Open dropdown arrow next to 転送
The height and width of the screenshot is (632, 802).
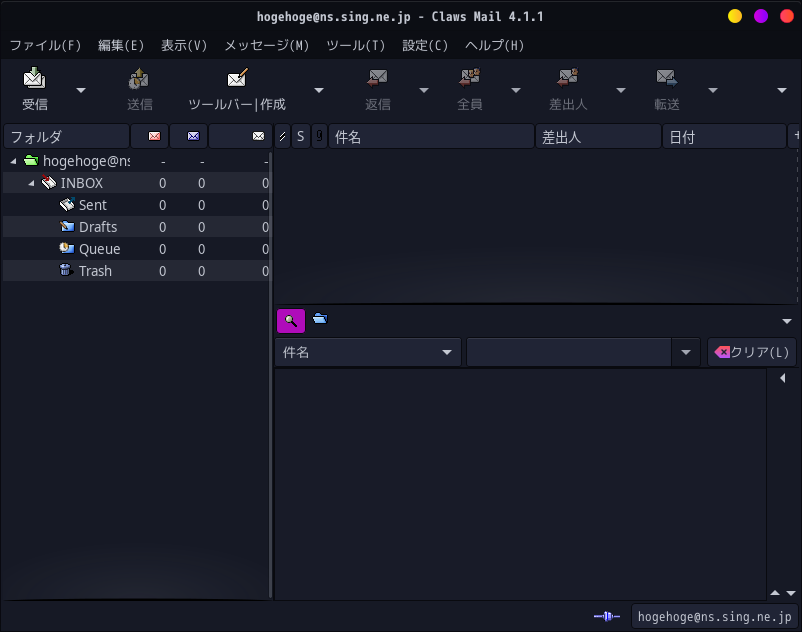[713, 91]
